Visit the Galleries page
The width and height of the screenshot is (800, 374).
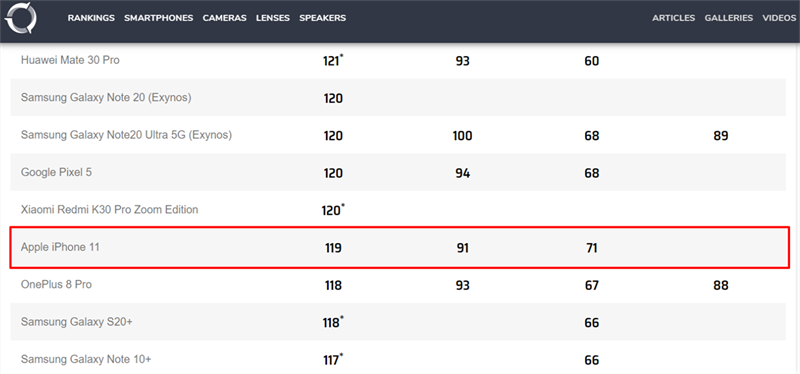click(729, 18)
